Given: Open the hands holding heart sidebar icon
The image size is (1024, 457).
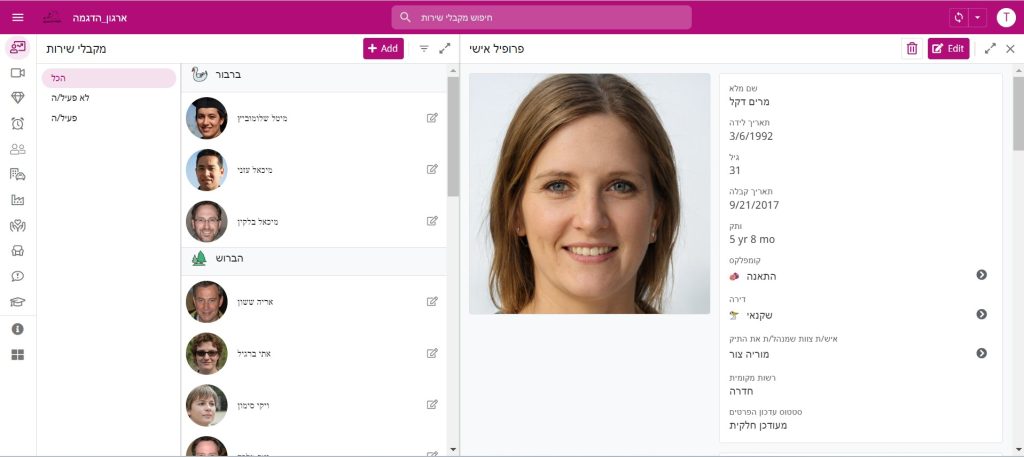Looking at the screenshot, I should pos(18,226).
